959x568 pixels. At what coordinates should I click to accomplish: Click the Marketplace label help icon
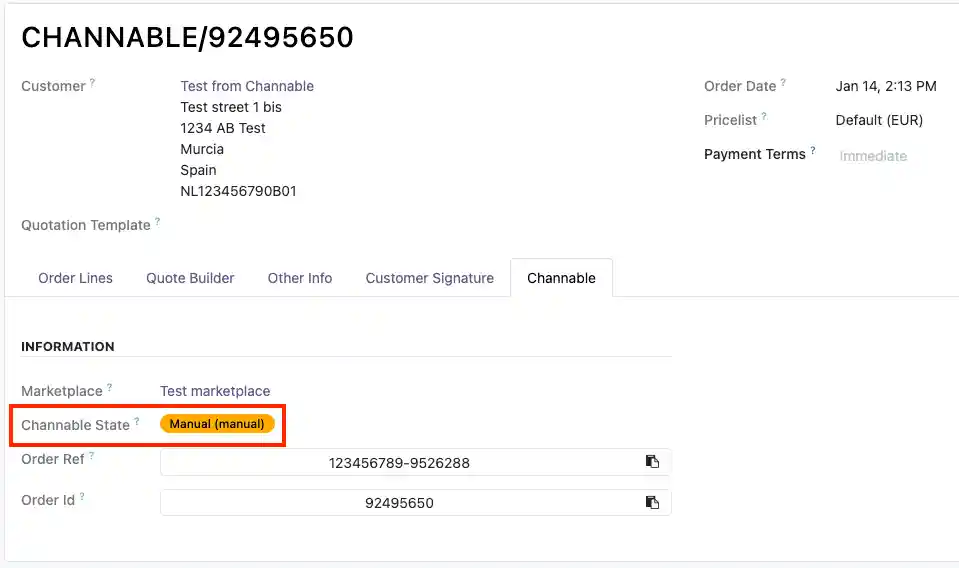tap(110, 388)
